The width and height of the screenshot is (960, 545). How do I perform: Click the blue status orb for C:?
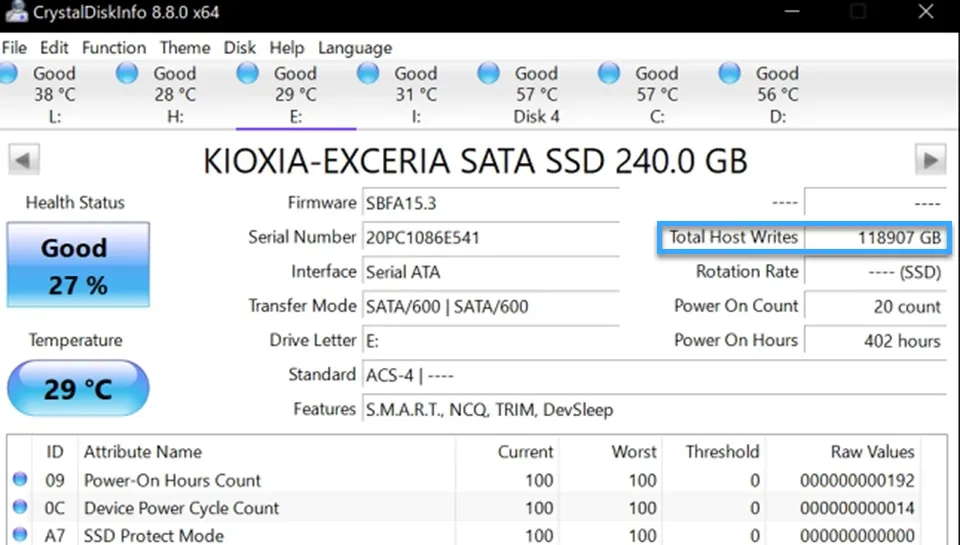click(x=609, y=73)
